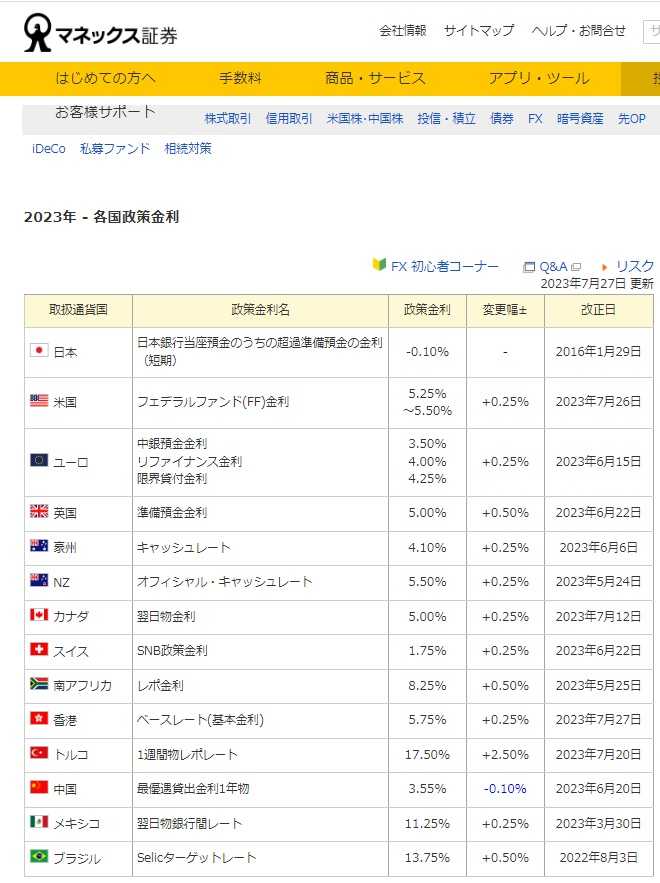This screenshot has height=883, width=660.
Task: Click the FX beginner corner leaf icon
Action: click(x=379, y=265)
